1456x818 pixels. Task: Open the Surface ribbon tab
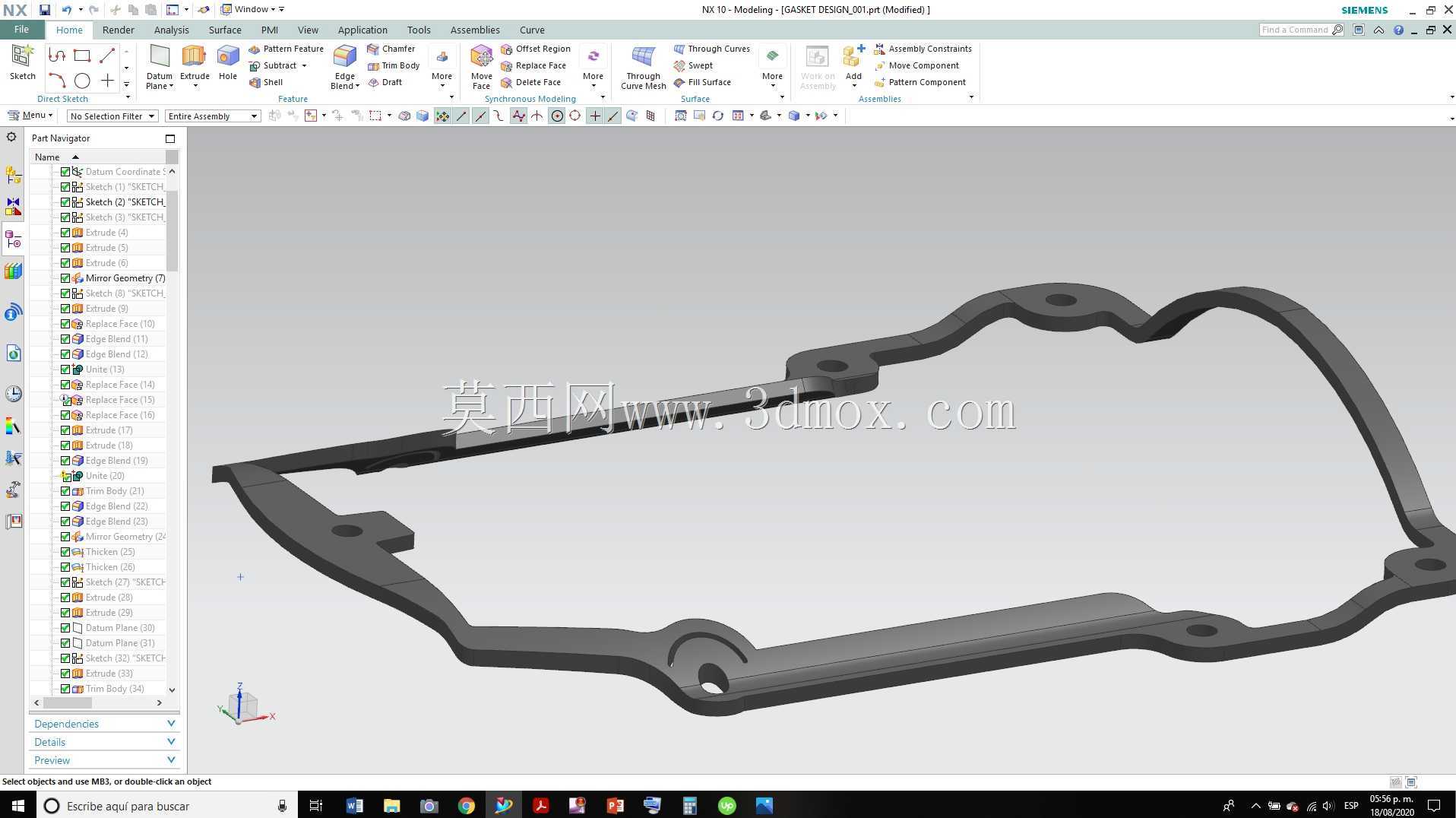[x=225, y=30]
